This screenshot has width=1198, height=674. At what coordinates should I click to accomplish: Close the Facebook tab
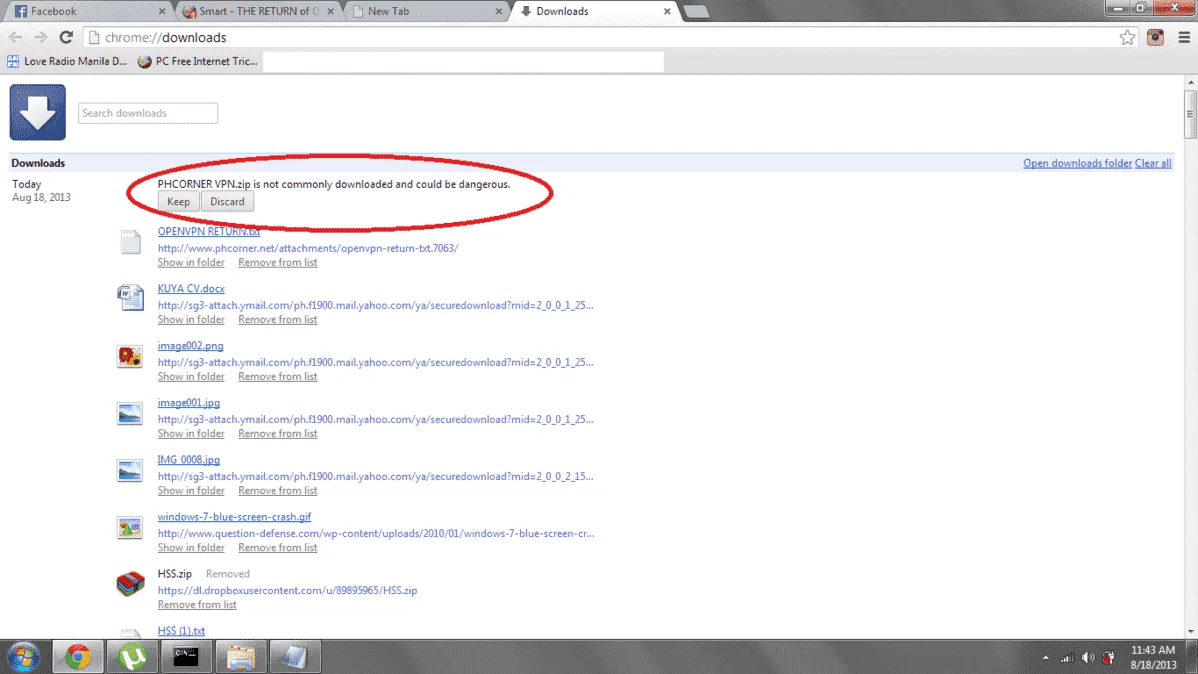click(162, 11)
